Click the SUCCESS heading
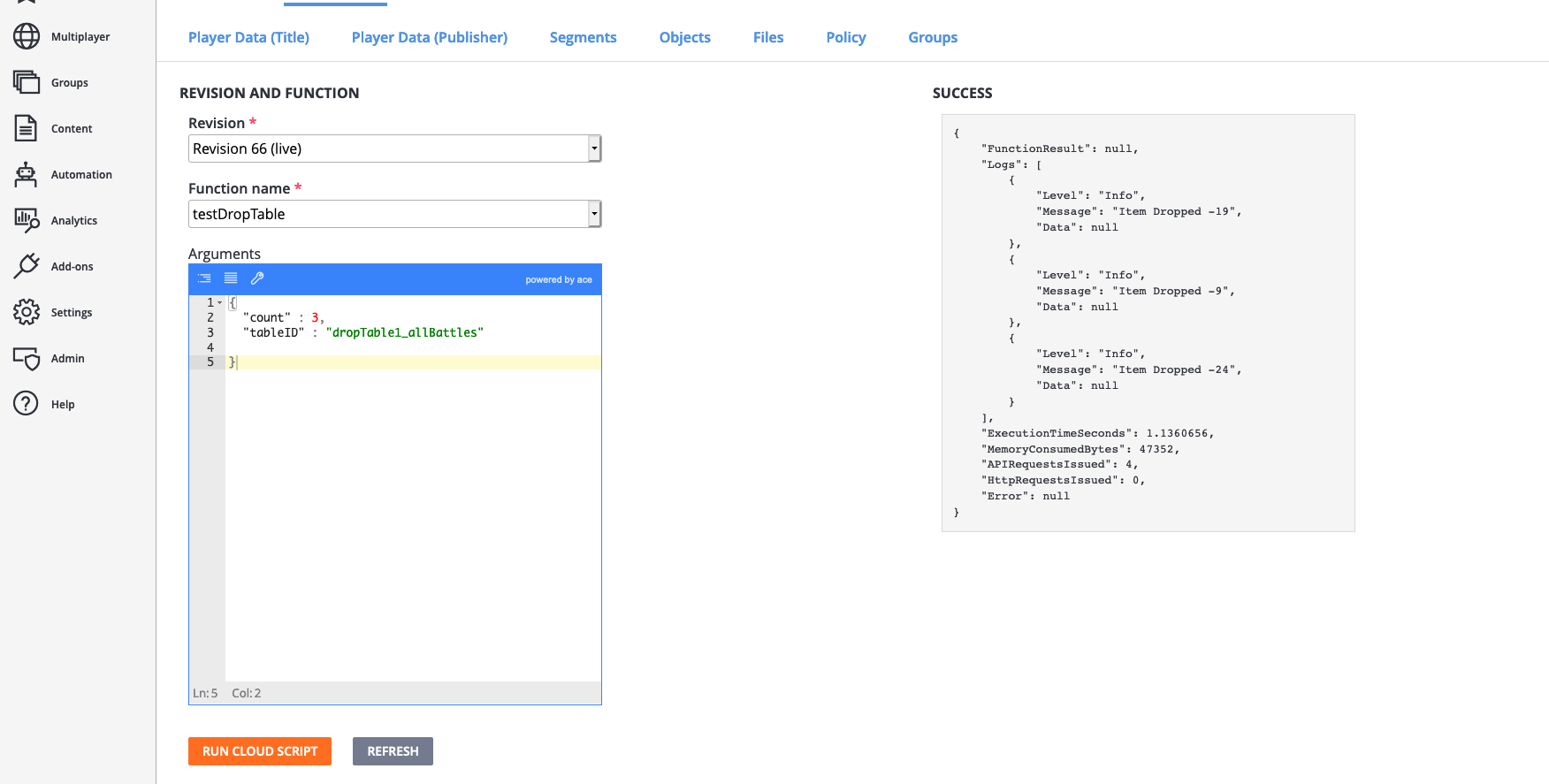This screenshot has height=784, width=1549. coord(962,93)
